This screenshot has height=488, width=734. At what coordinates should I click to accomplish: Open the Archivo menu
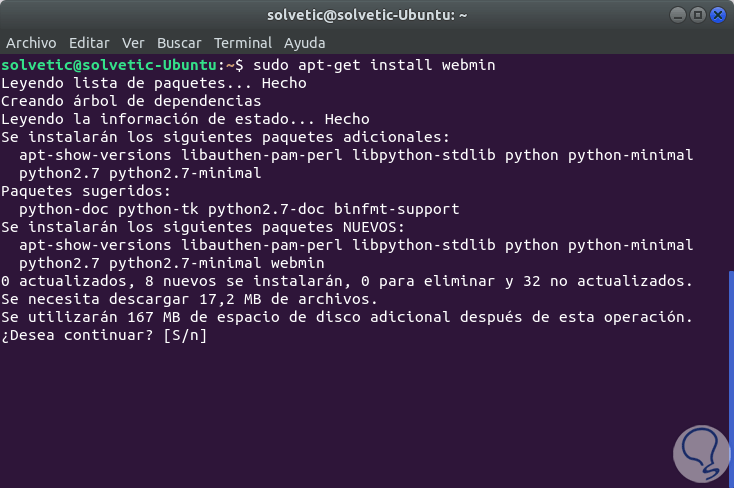pos(31,43)
